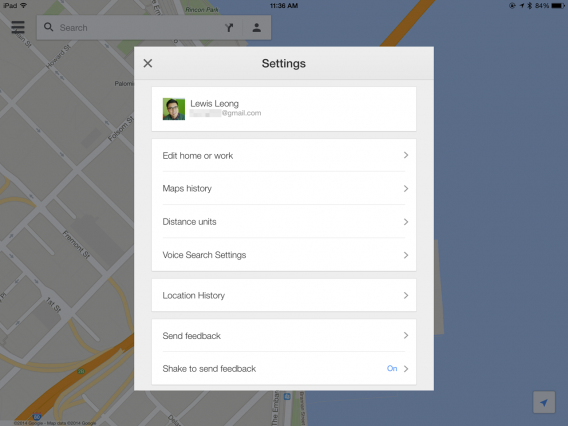Tap the Interstate 80 shield on map
Screen dimensions: 568x426
(x=37, y=417)
